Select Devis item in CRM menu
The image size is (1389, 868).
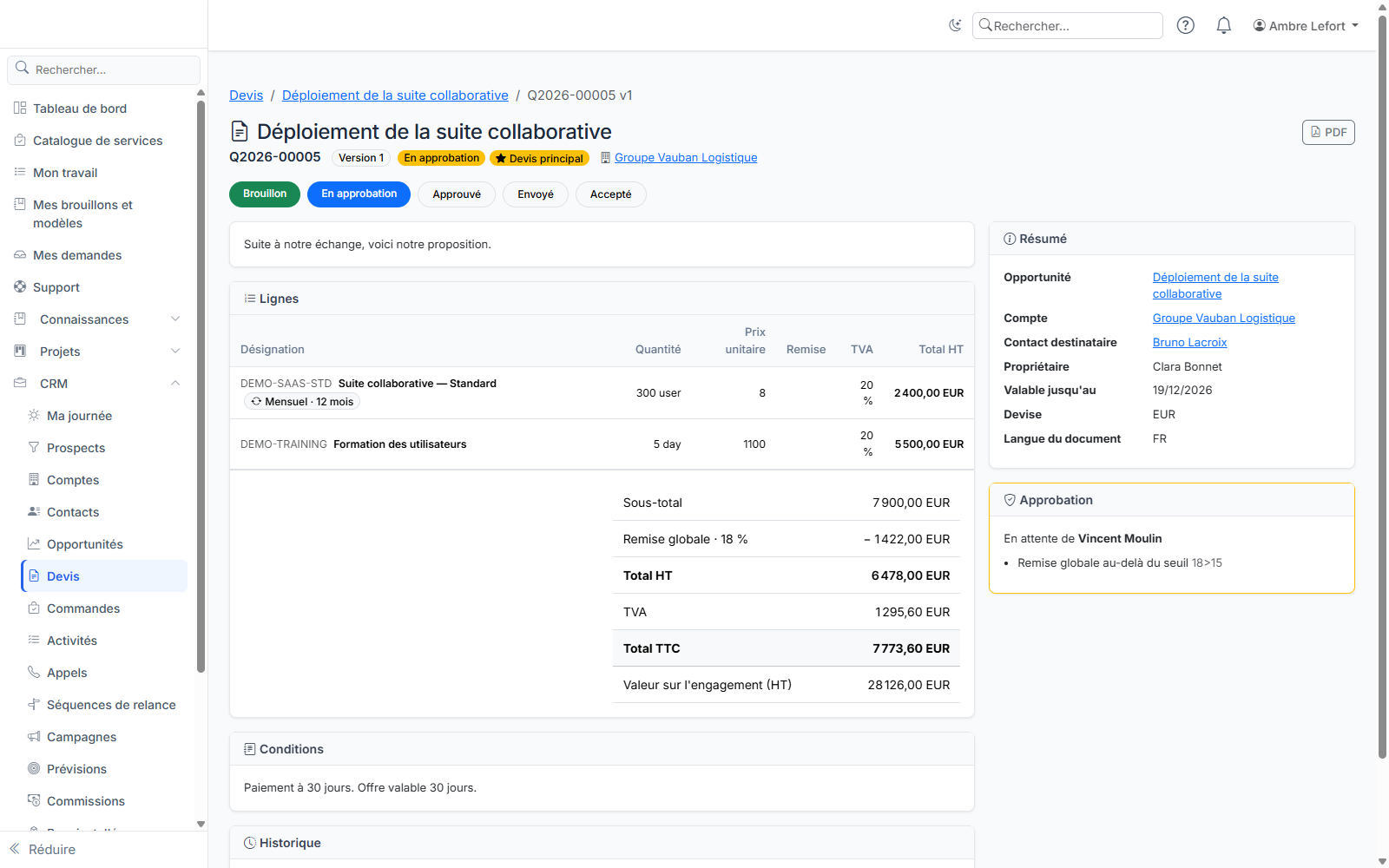pos(104,576)
